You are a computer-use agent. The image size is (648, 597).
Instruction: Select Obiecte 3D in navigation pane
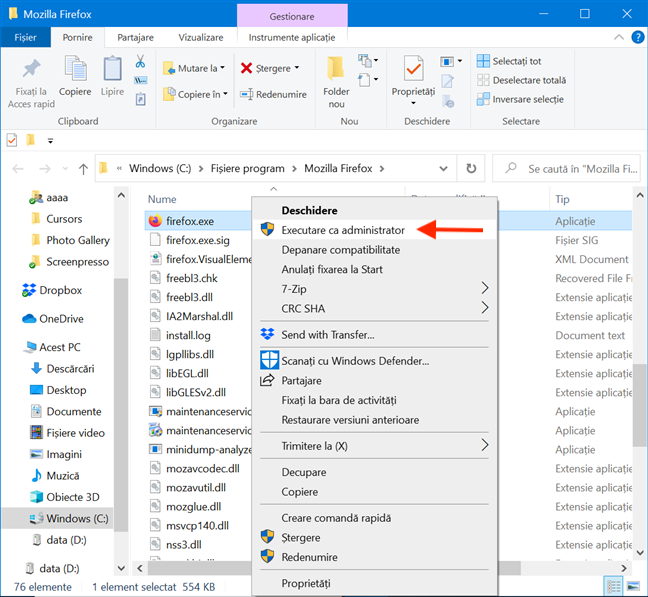pyautogui.click(x=65, y=497)
